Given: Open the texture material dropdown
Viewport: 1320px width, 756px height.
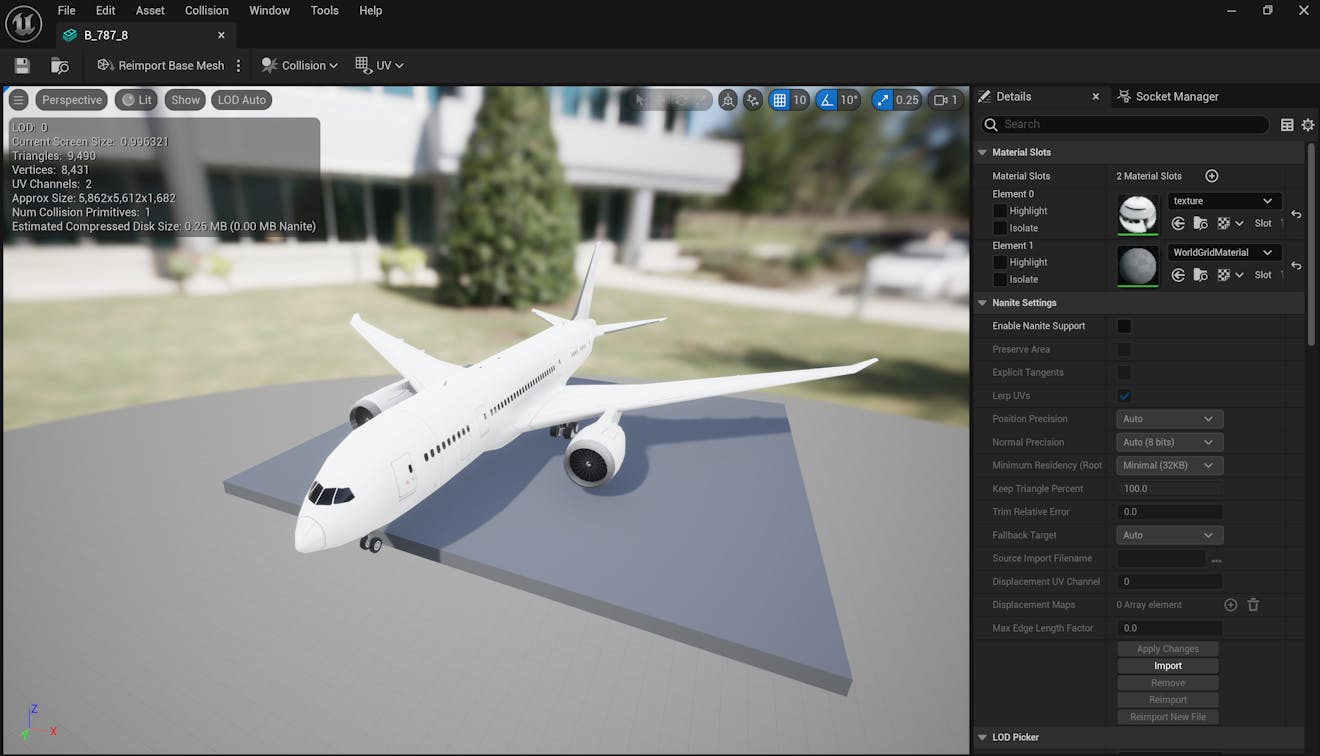Looking at the screenshot, I should tap(1224, 201).
